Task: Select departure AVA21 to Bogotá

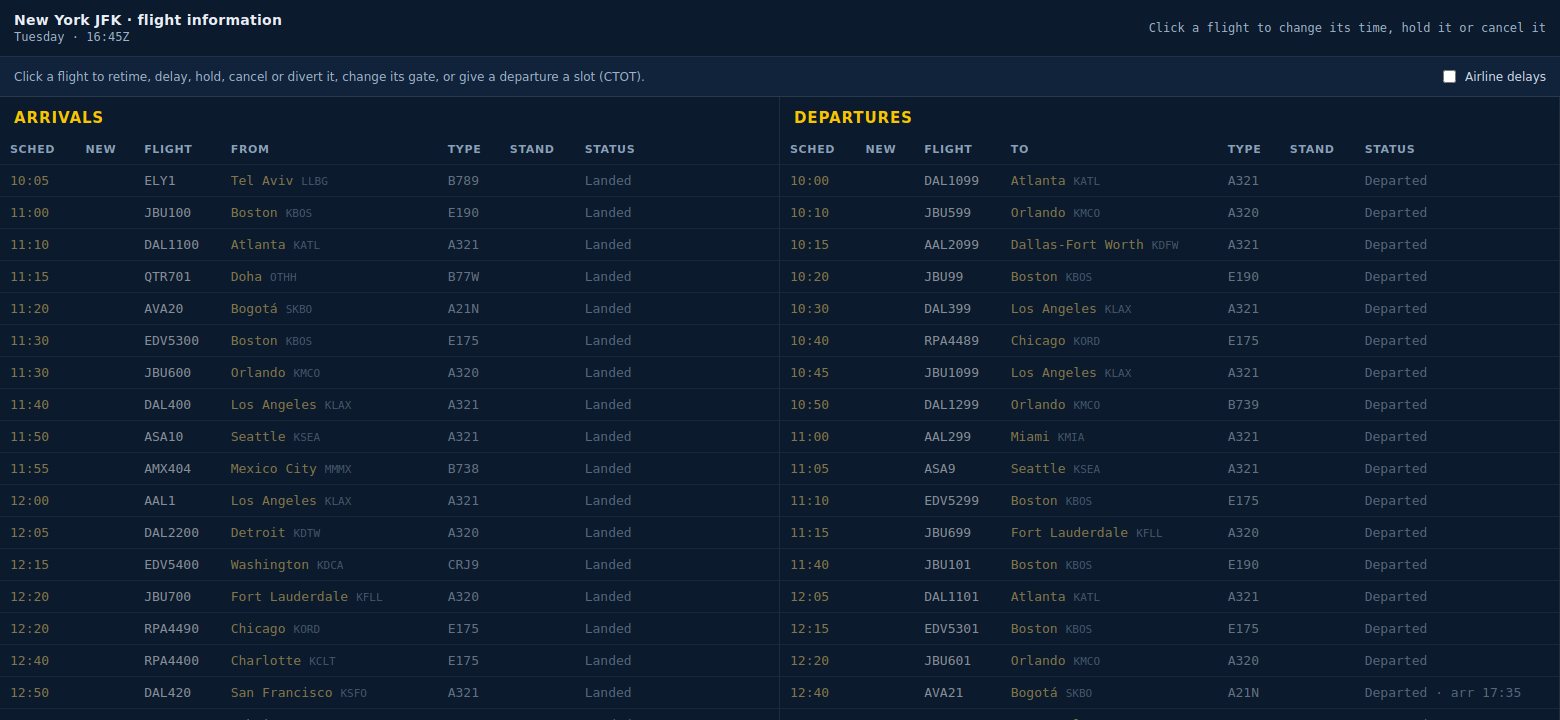Action: click(x=1170, y=693)
